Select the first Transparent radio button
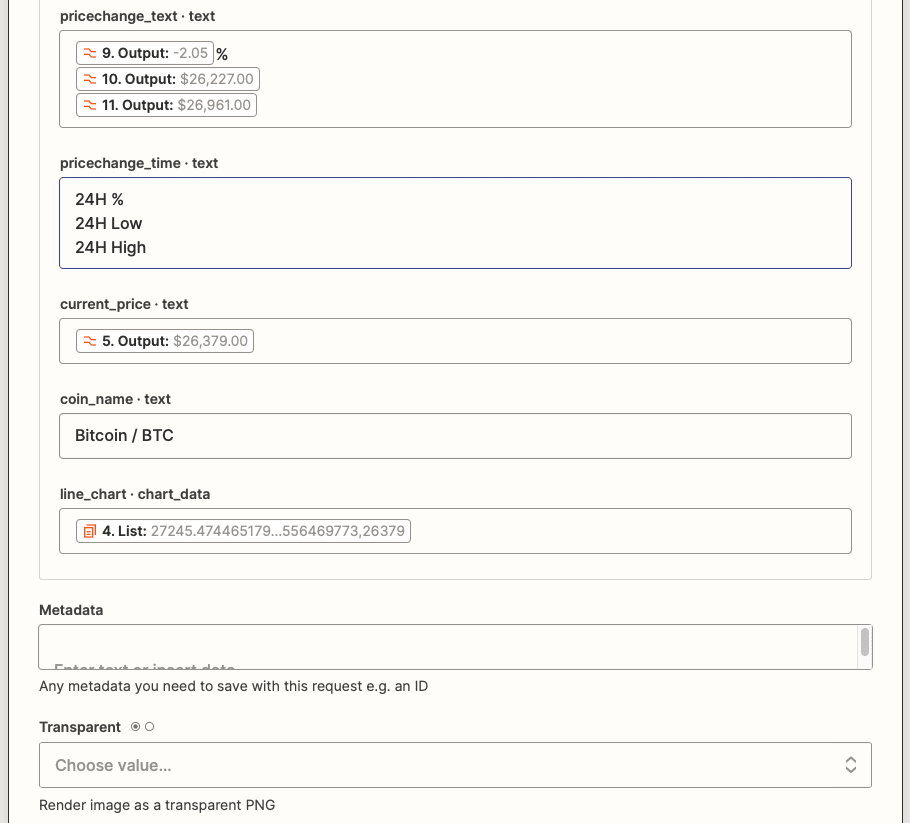Screen dimensions: 910x823 (136, 727)
